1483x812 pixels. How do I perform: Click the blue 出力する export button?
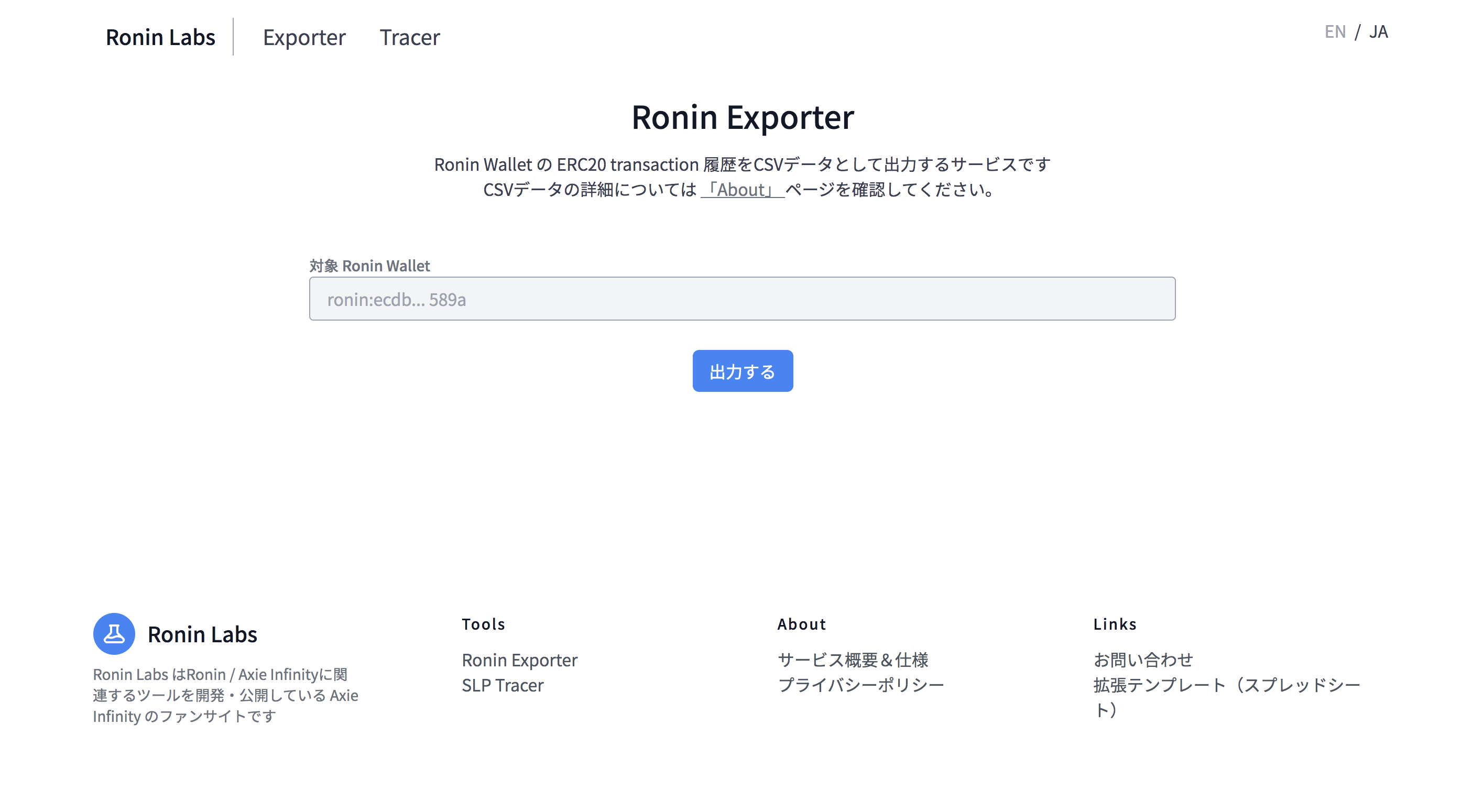click(743, 371)
